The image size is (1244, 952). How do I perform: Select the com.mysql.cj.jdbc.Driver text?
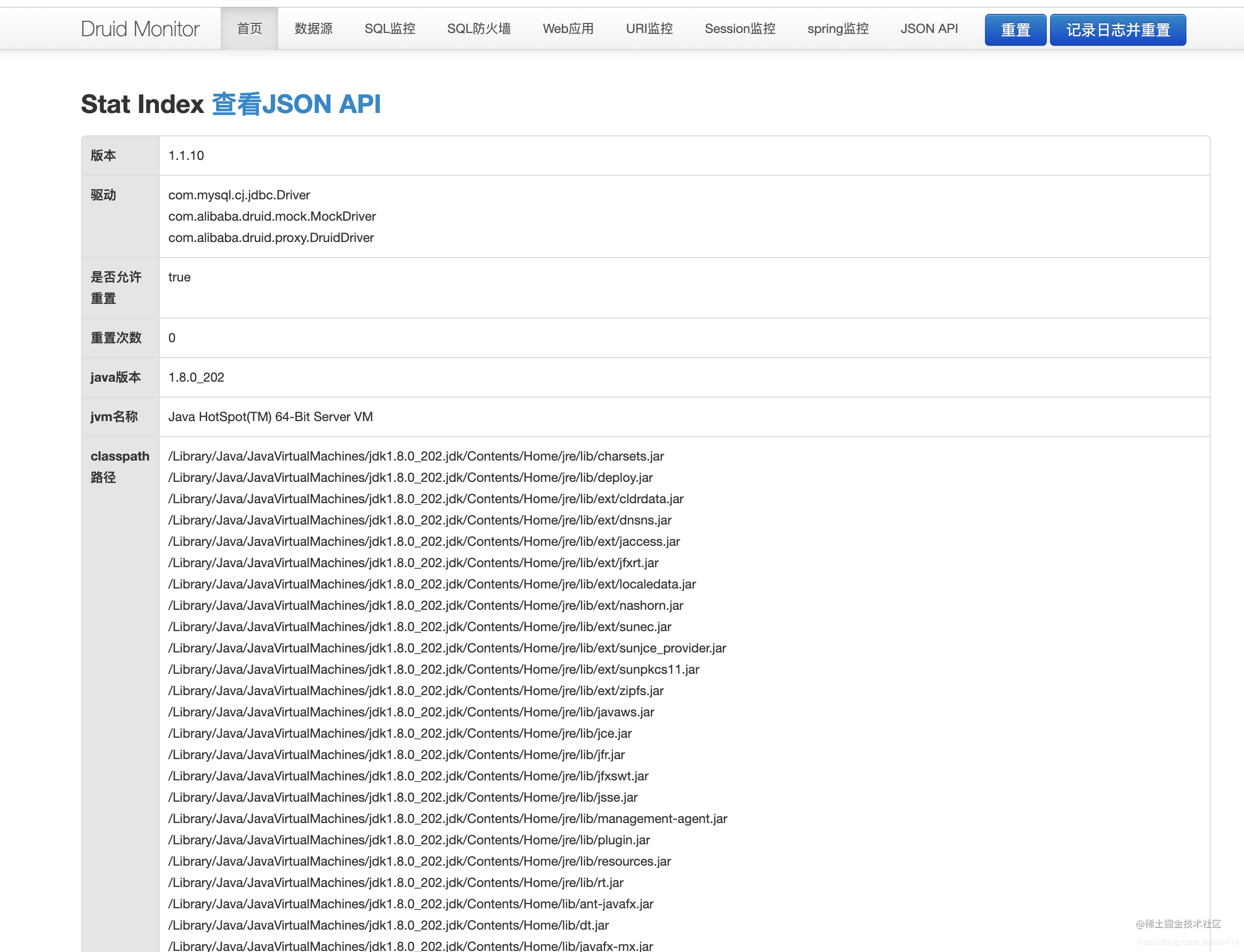[x=238, y=195]
